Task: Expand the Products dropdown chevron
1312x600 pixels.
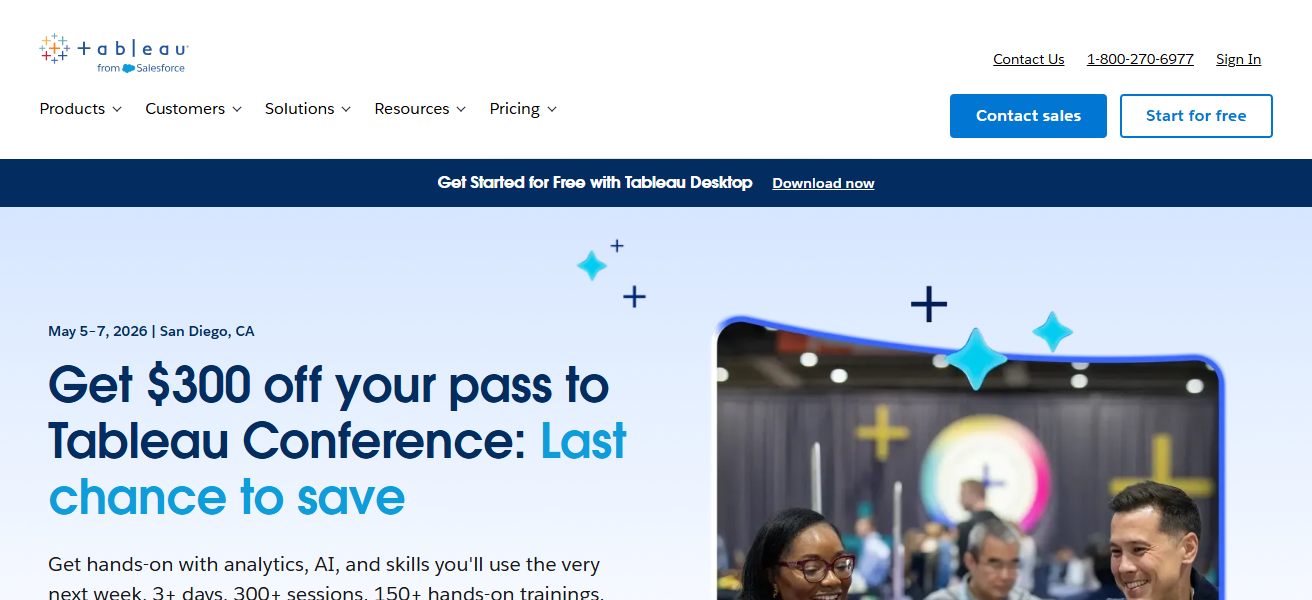Action: tap(117, 109)
